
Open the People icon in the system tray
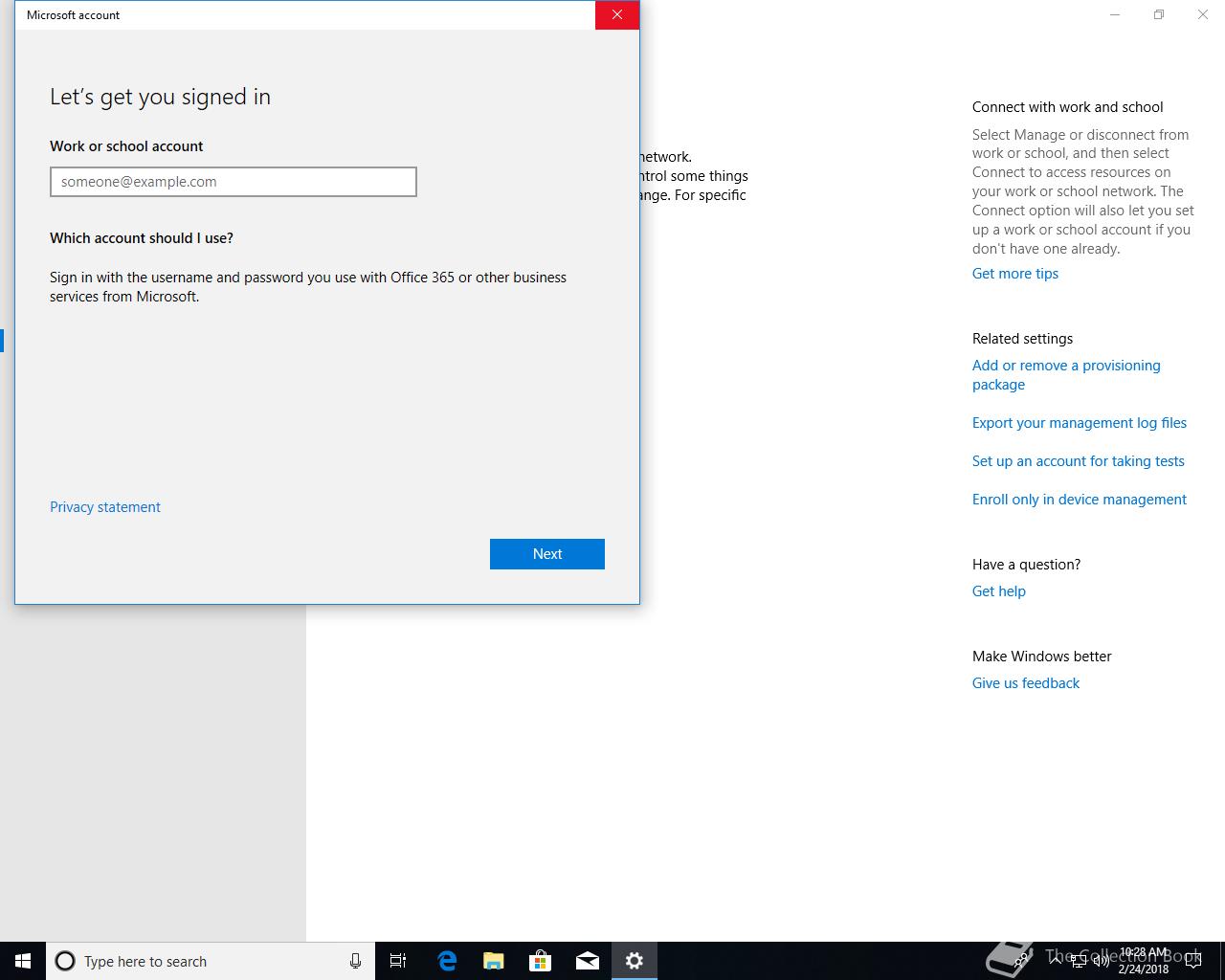coord(1022,961)
